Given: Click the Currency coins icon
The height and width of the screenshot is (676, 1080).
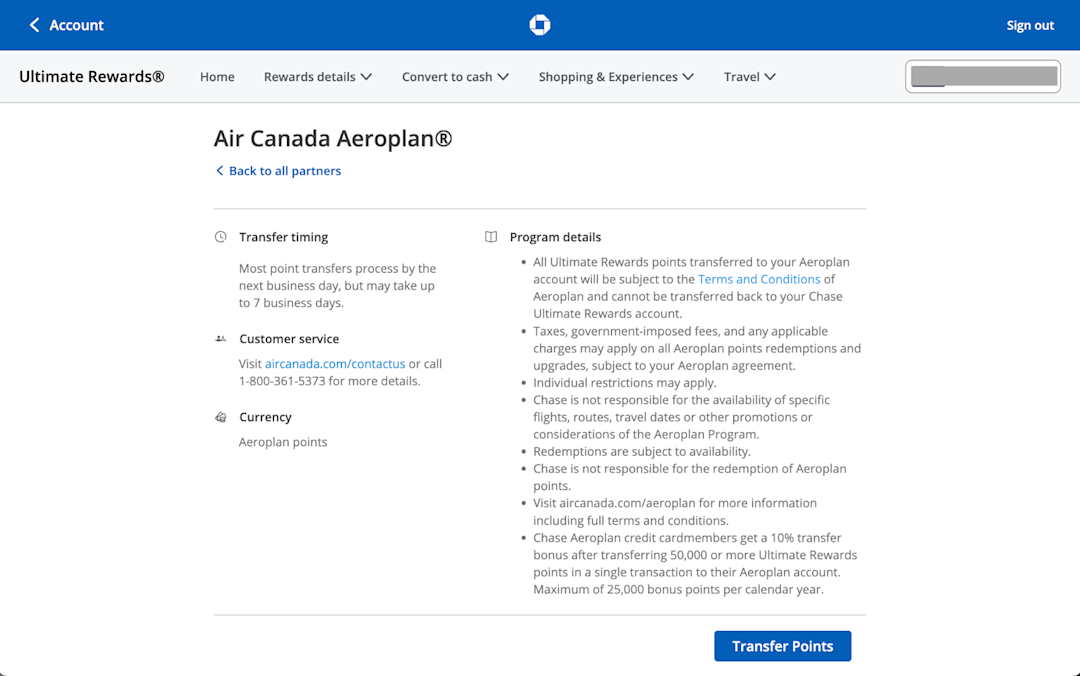Looking at the screenshot, I should [220, 417].
